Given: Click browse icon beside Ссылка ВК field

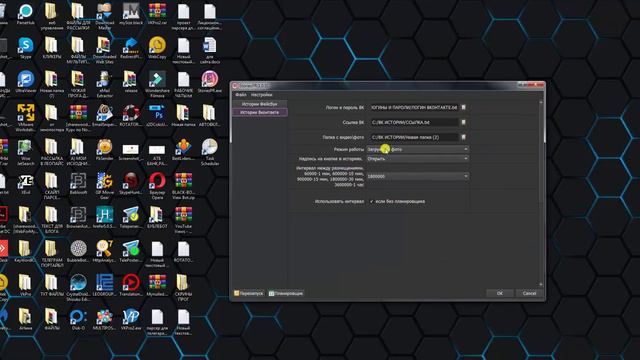Looking at the screenshot, I should [x=463, y=122].
